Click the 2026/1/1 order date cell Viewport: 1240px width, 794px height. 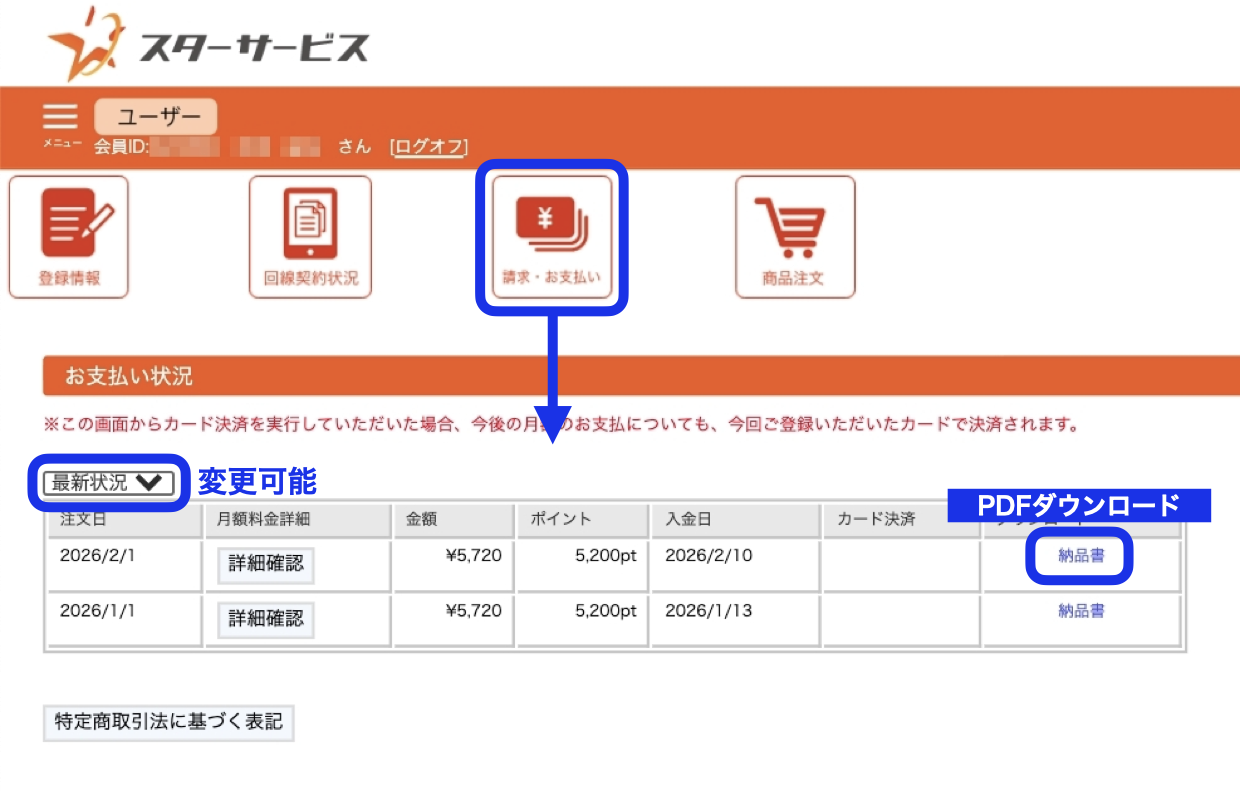tap(124, 621)
